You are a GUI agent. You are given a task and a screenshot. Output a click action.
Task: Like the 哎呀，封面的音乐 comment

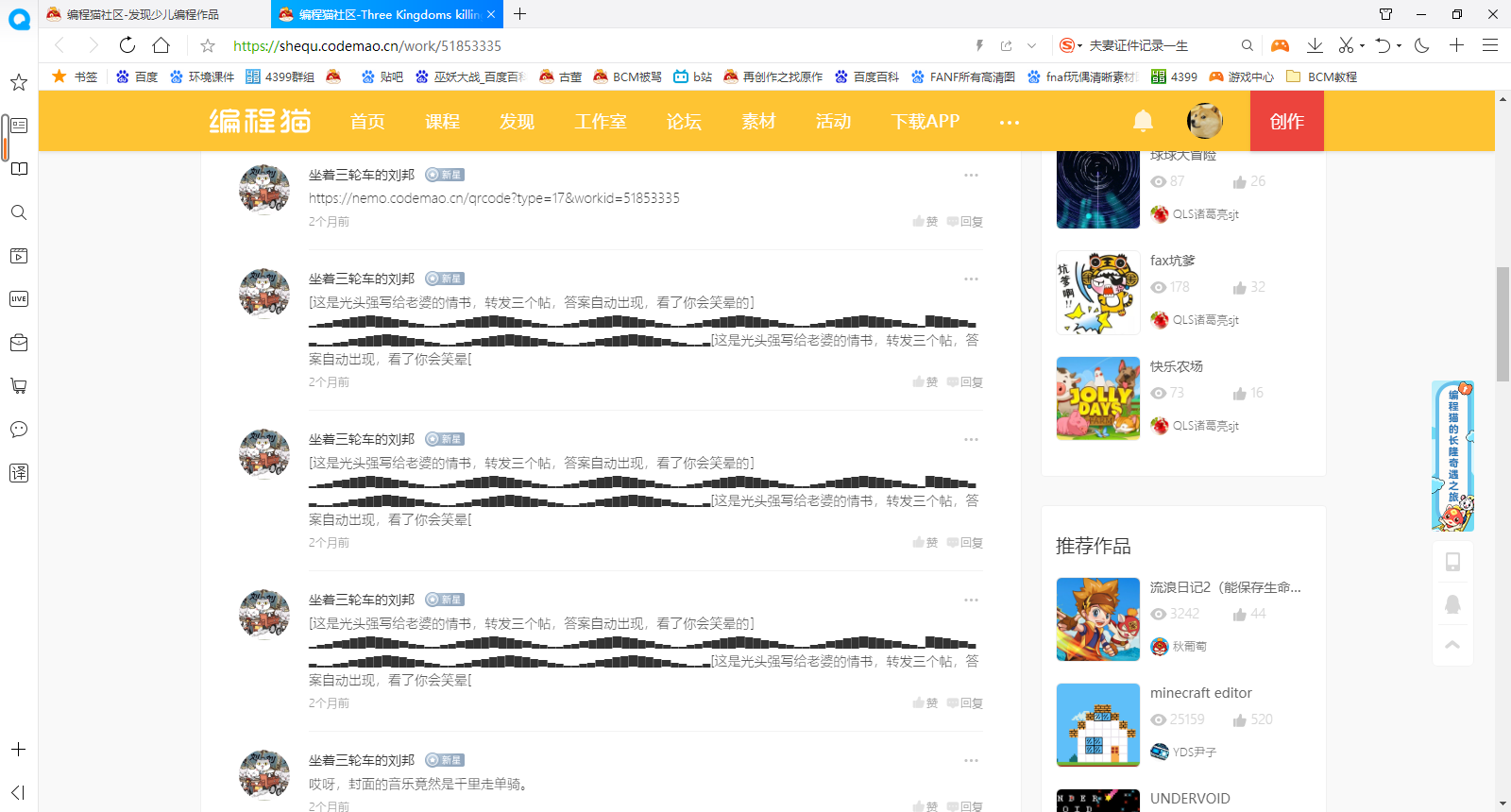click(x=925, y=806)
